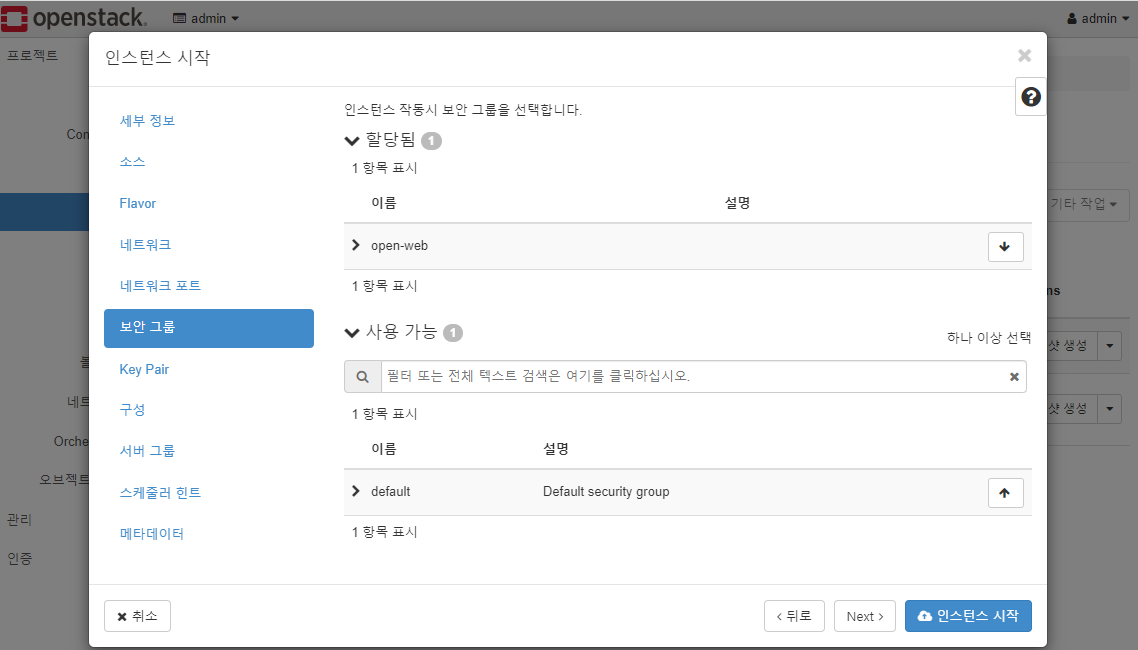Click the 취소 cancel button
Image resolution: width=1138 pixels, height=650 pixels.
point(137,616)
